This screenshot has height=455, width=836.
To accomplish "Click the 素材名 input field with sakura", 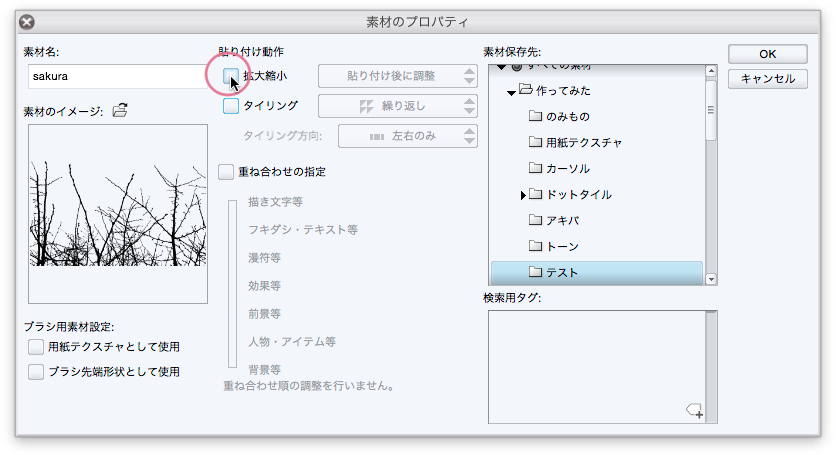I will click(x=120, y=76).
